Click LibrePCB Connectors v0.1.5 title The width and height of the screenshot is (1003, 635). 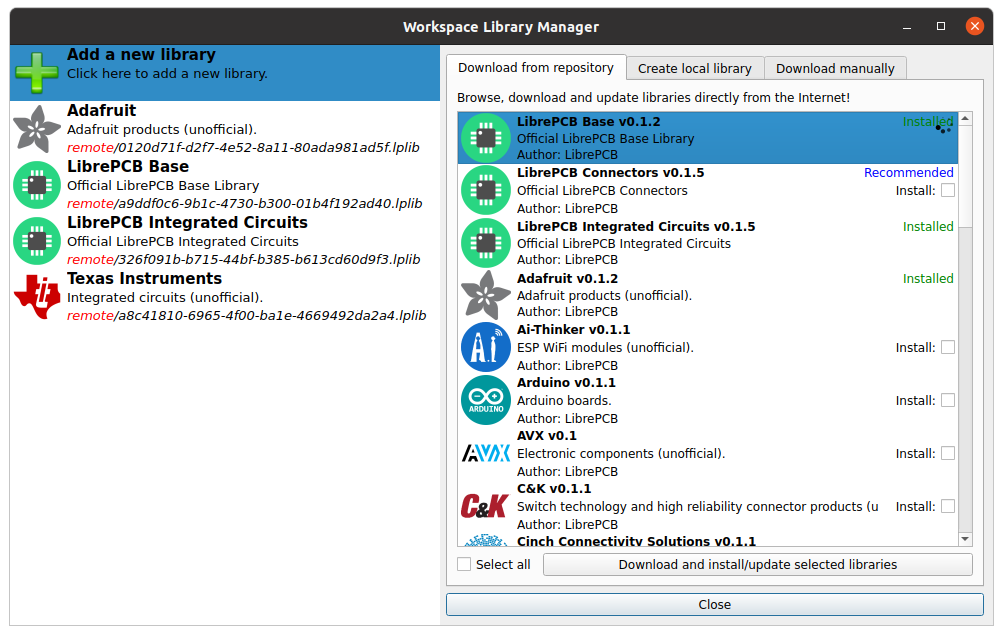[610, 173]
